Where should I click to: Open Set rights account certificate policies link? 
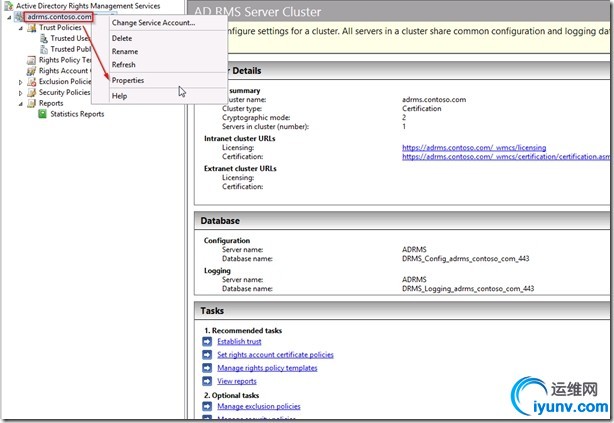pos(275,355)
